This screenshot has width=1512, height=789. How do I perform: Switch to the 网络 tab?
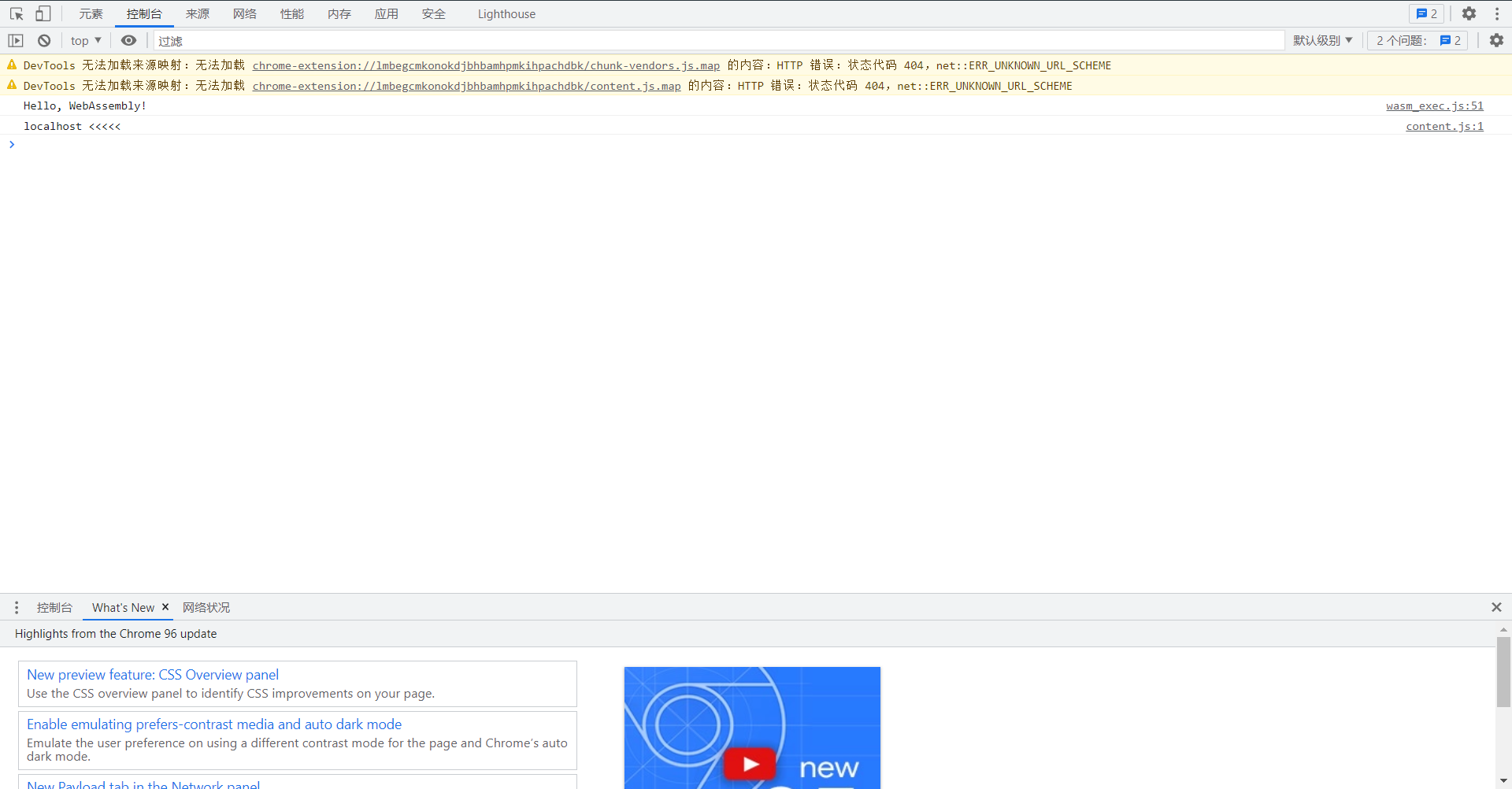tap(244, 13)
